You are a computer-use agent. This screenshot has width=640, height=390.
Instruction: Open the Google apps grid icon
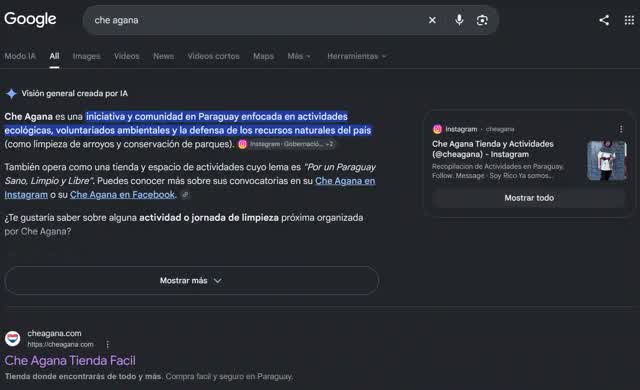(629, 20)
